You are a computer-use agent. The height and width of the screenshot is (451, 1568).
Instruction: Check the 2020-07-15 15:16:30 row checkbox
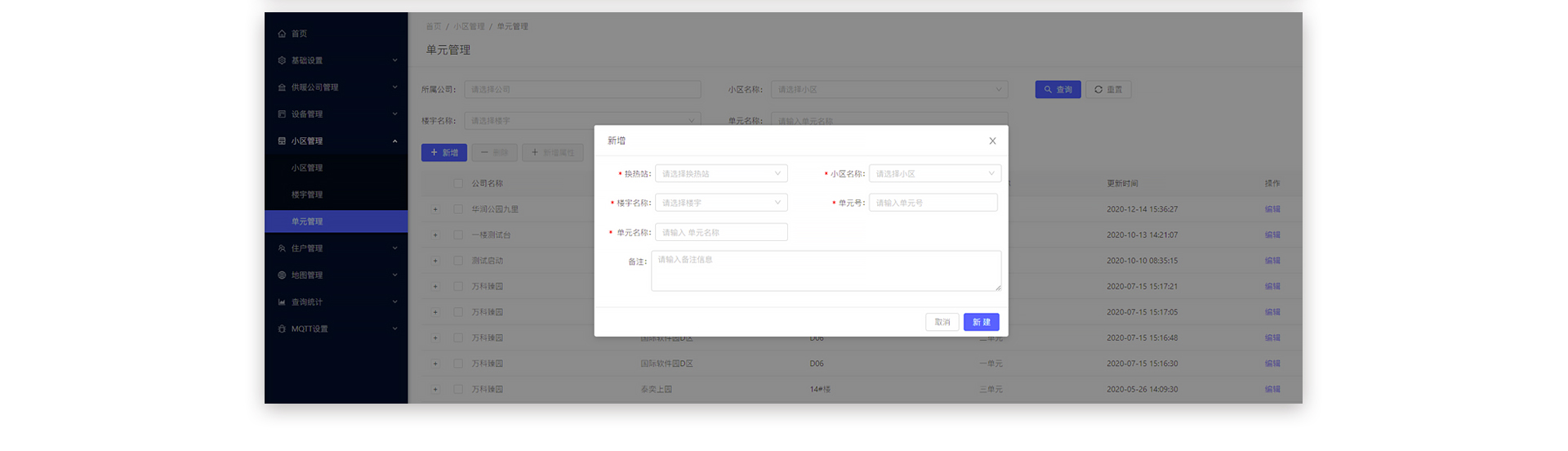point(458,364)
